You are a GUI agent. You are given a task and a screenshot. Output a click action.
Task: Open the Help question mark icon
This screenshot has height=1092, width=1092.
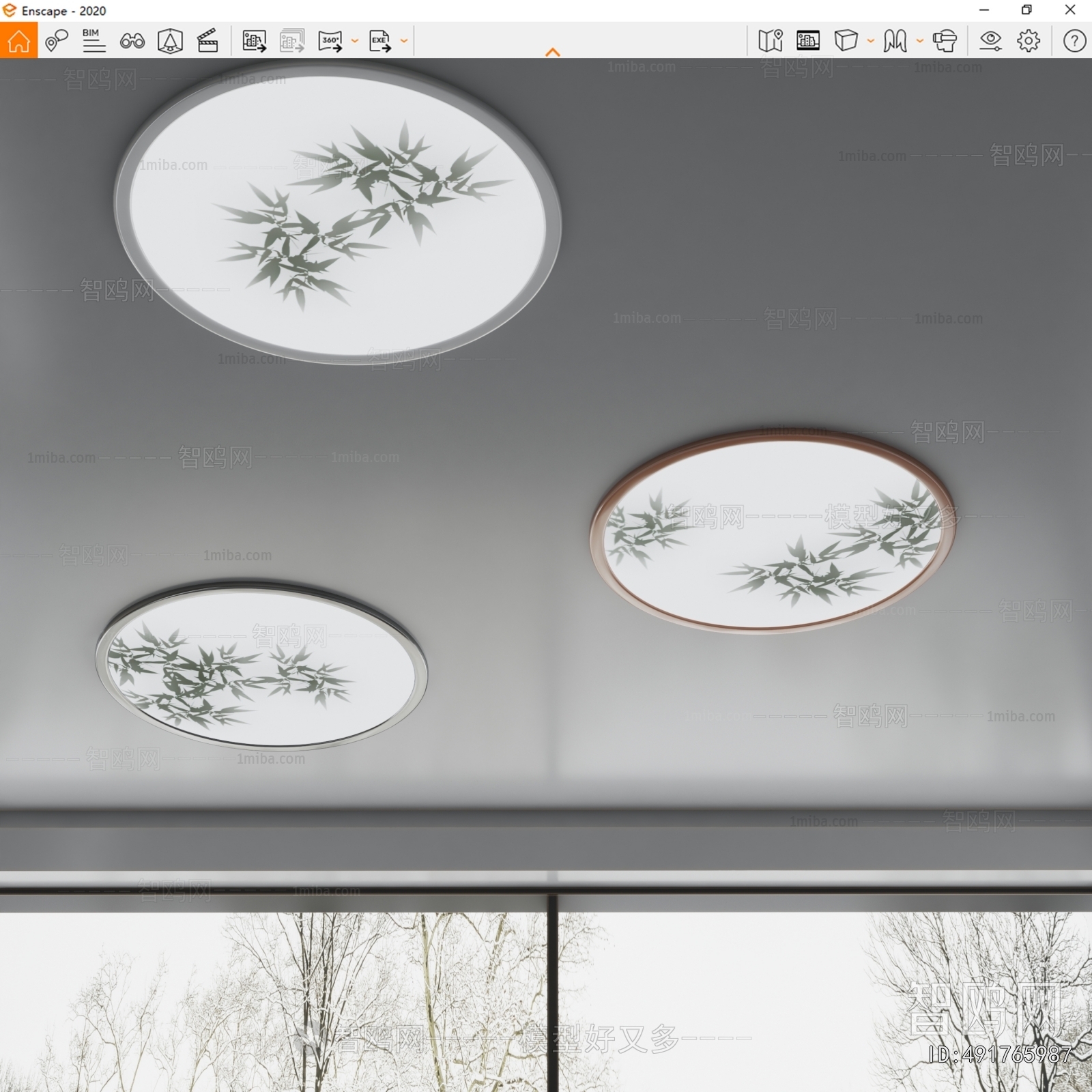[1074, 41]
